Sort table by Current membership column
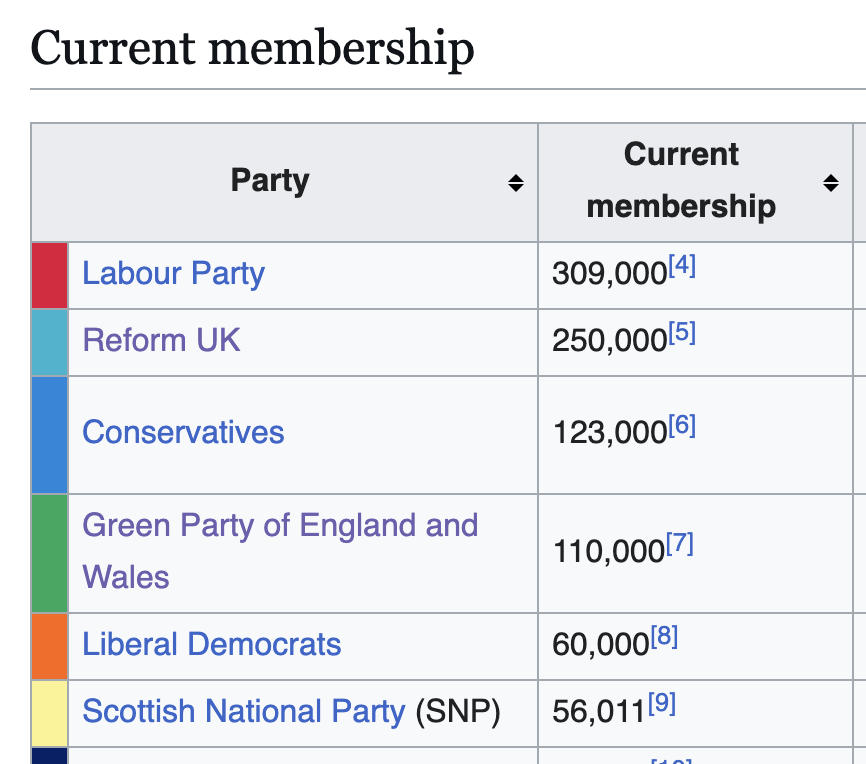 [830, 182]
